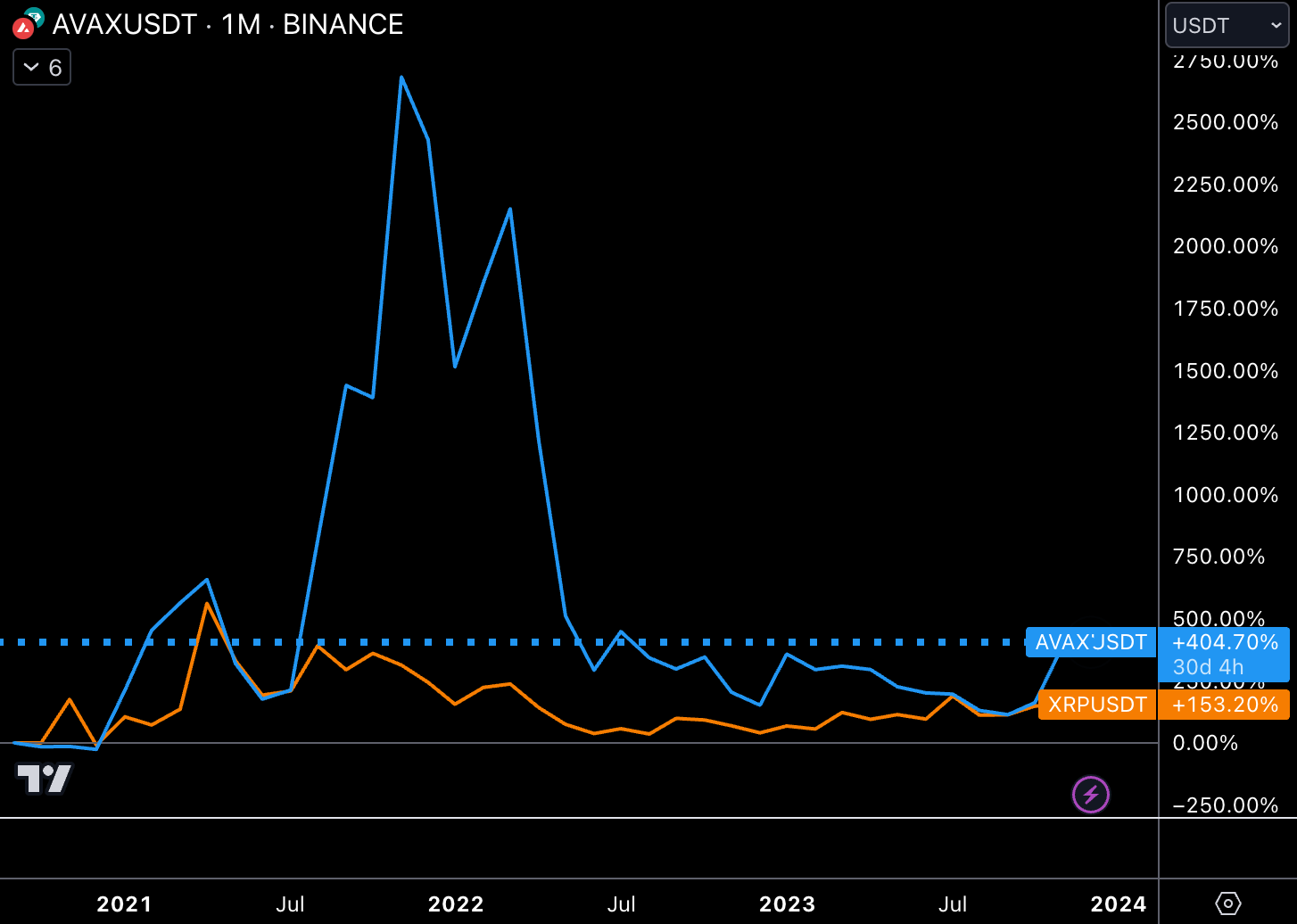1297x924 pixels.
Task: Click the 1750.00% scale label
Action: click(1226, 309)
